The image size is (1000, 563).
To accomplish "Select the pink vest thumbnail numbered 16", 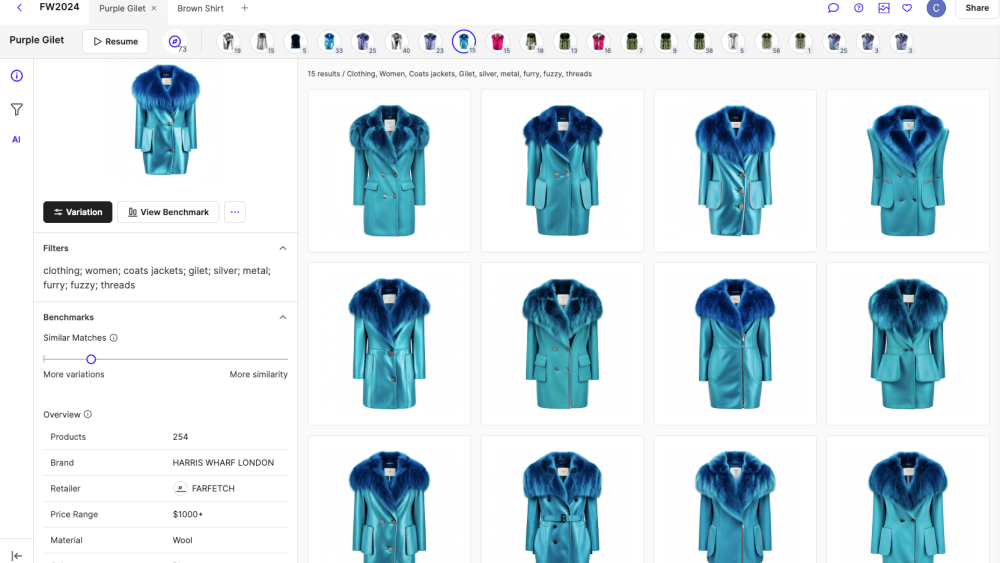I will pos(598,41).
